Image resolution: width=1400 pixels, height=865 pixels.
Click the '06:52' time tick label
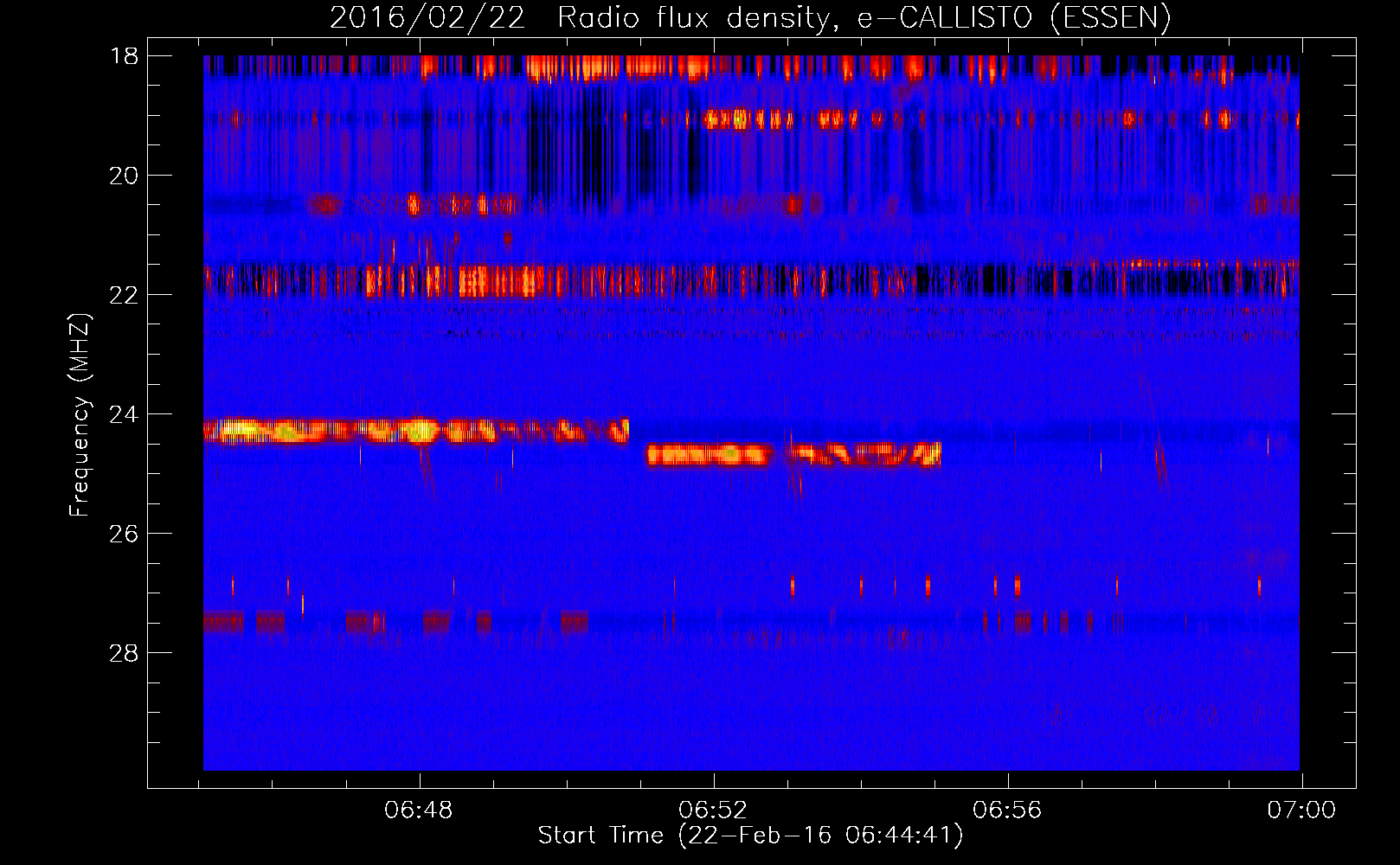point(713,811)
